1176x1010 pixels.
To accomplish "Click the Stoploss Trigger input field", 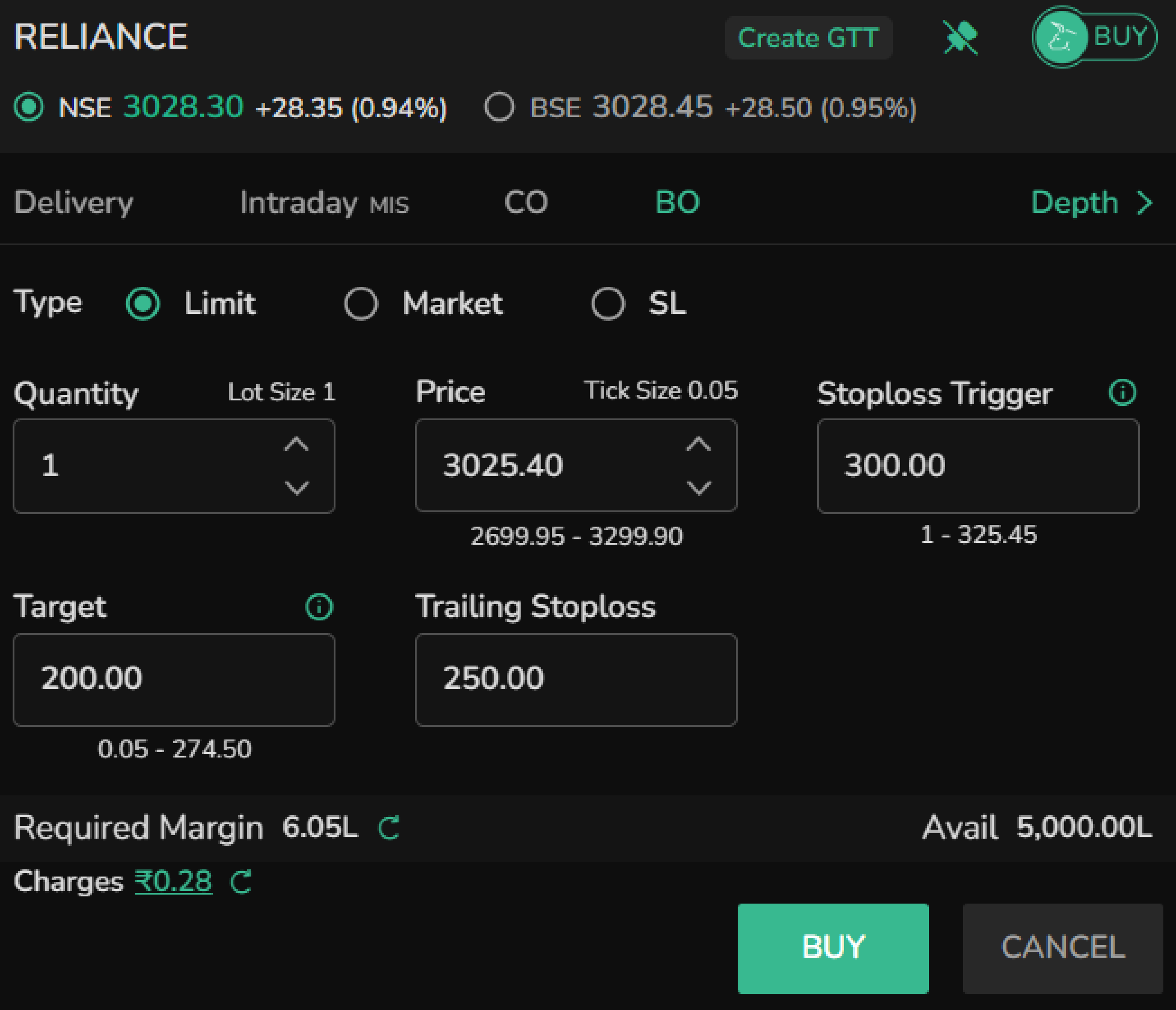I will [978, 466].
